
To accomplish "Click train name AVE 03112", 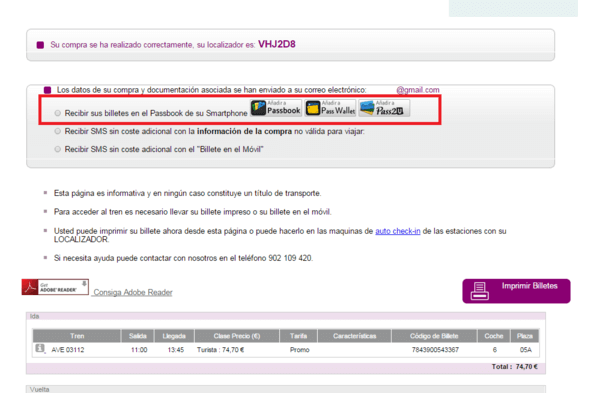I will pos(68,350).
